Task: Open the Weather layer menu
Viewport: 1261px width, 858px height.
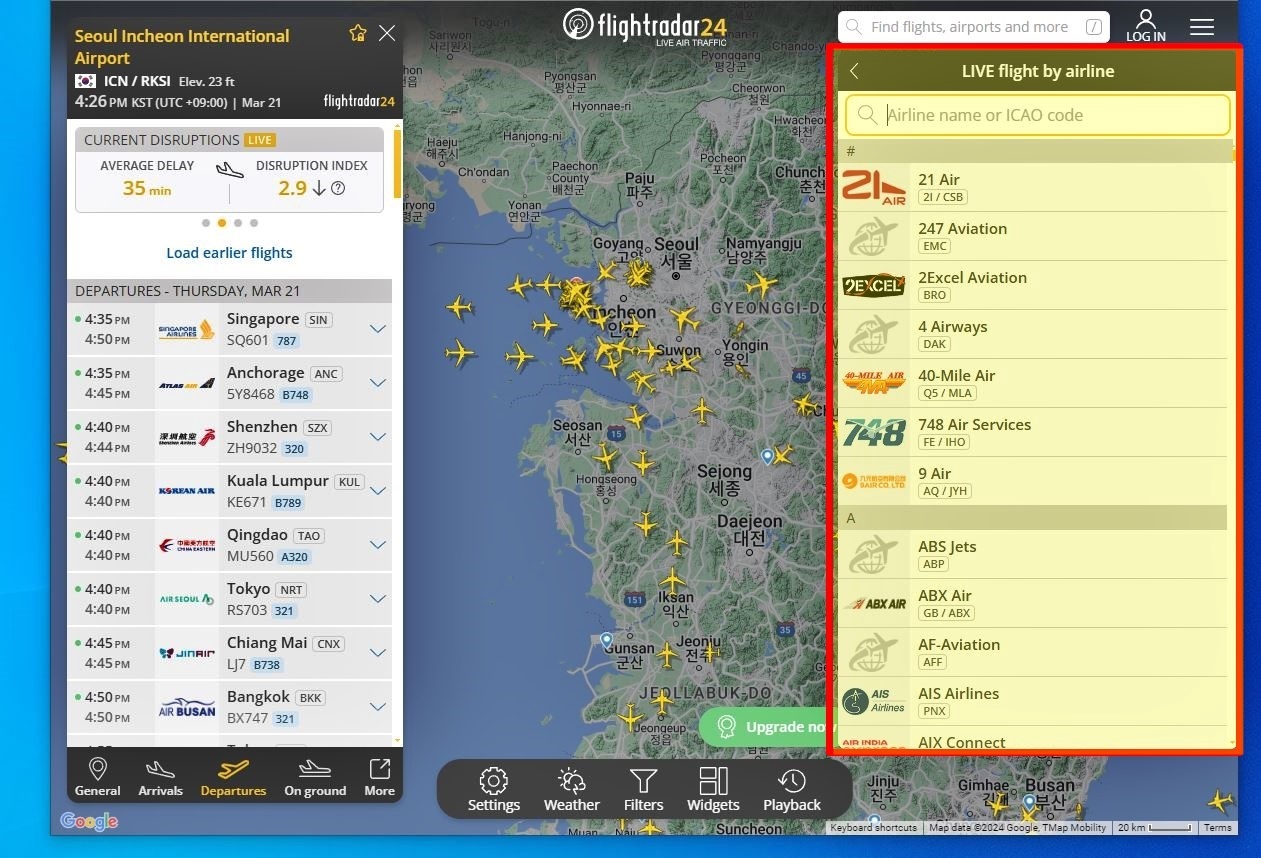Action: click(572, 790)
